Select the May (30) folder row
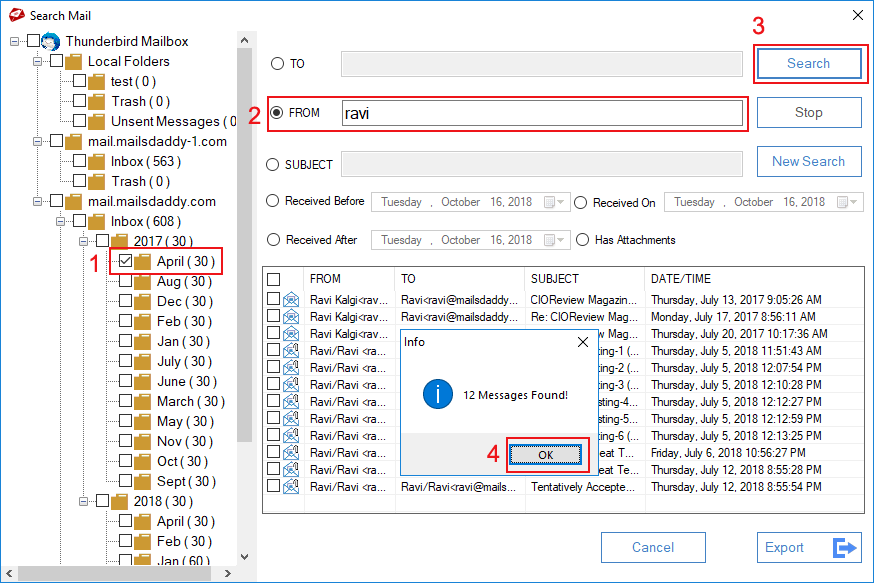874x583 pixels. [x=185, y=421]
